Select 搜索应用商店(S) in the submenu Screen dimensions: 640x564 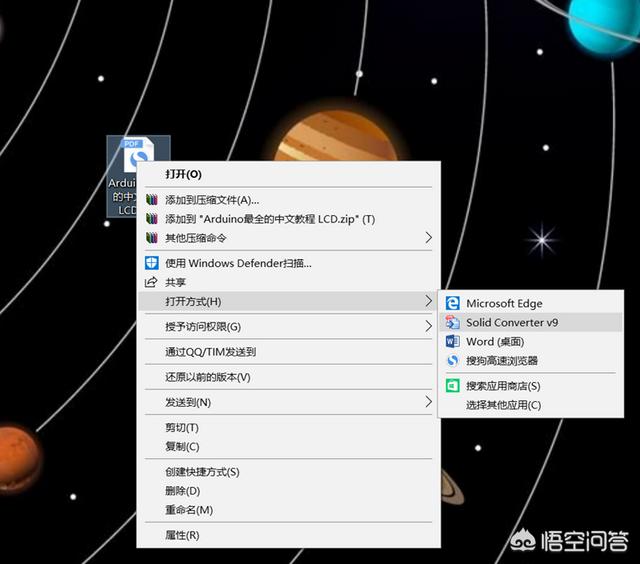531,386
